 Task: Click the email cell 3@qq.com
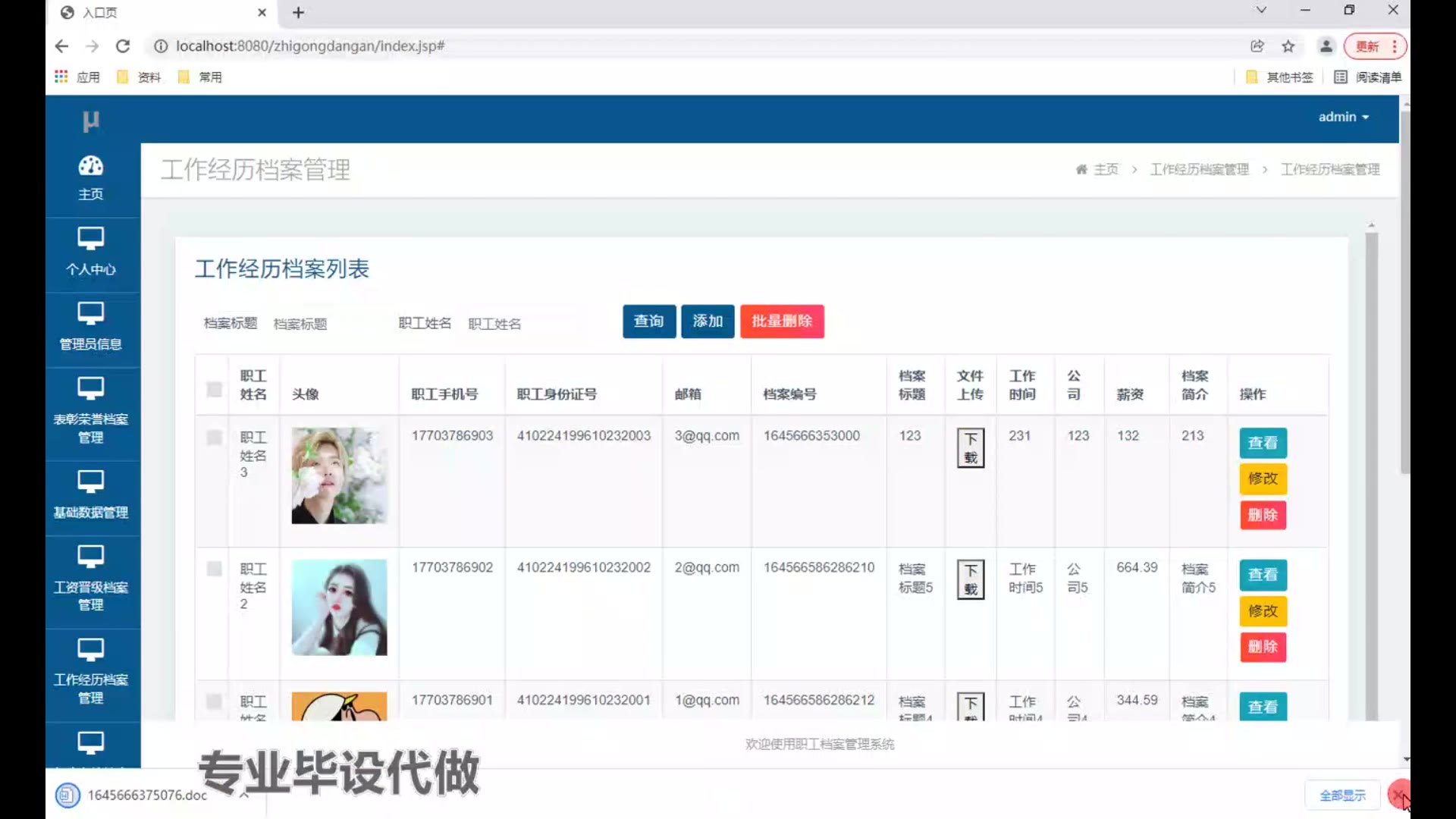[x=707, y=436]
